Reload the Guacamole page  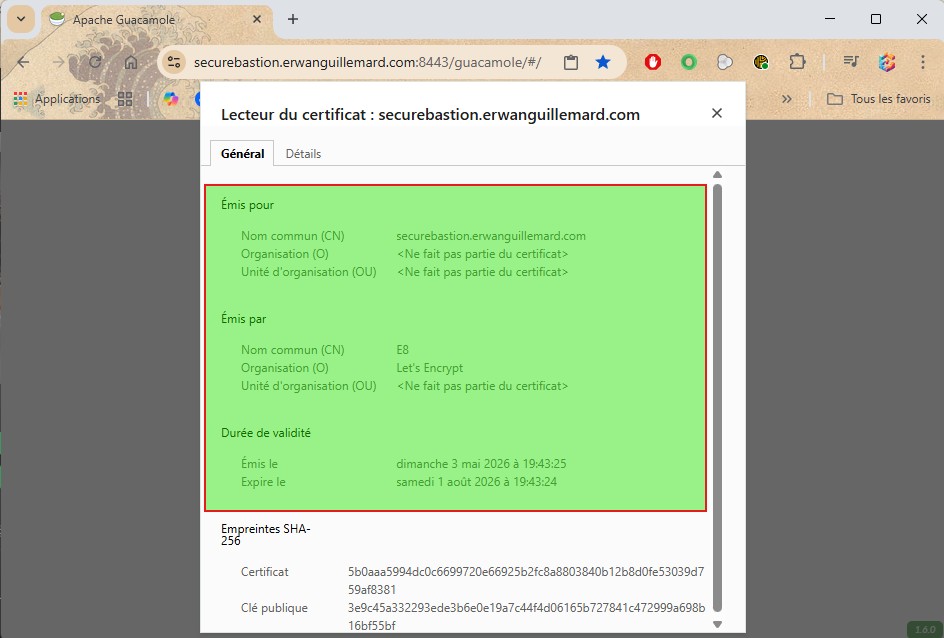click(x=95, y=62)
